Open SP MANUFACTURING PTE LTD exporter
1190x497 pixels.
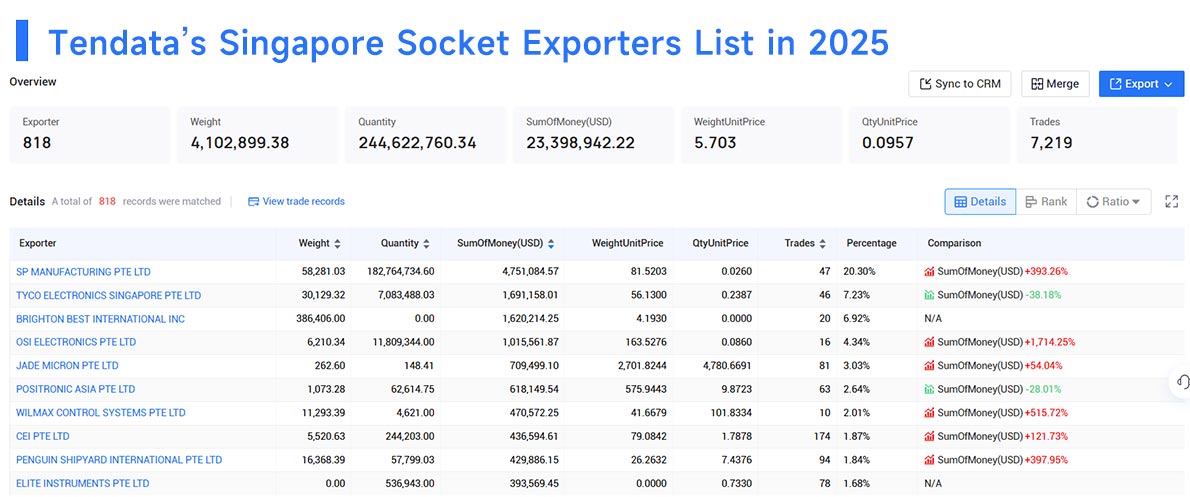pos(83,272)
